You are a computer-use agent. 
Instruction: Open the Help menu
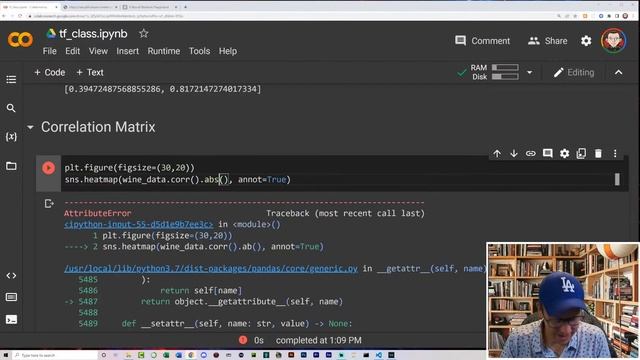228,51
